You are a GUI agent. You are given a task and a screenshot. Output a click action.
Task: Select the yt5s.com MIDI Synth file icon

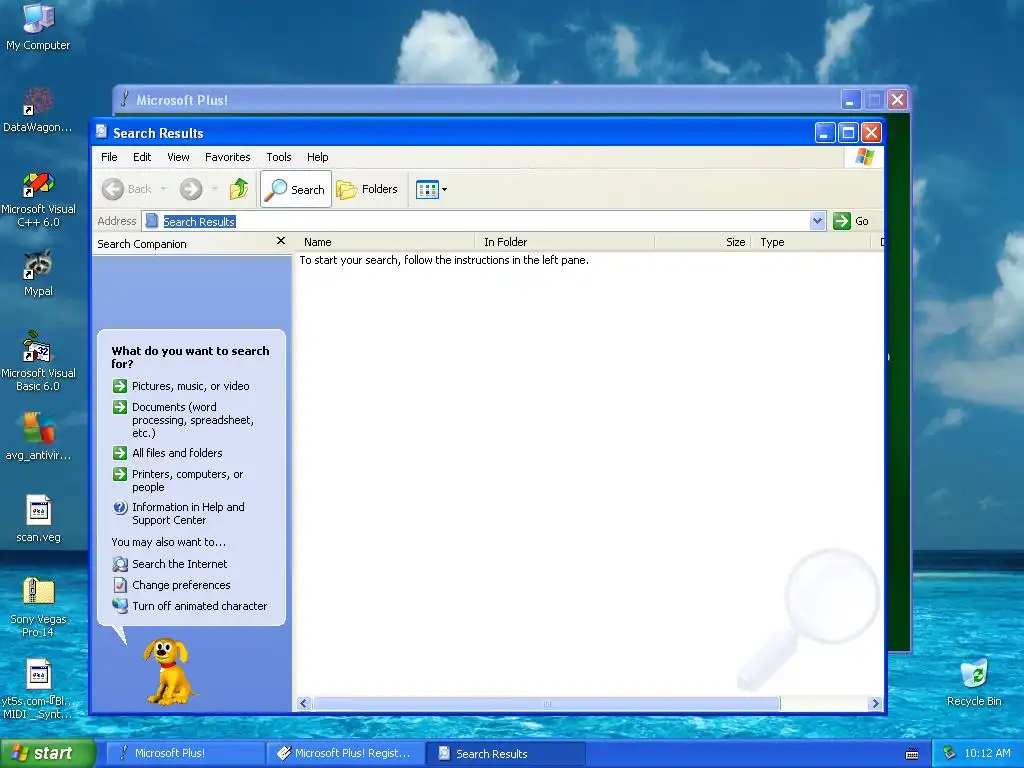pyautogui.click(x=38, y=690)
